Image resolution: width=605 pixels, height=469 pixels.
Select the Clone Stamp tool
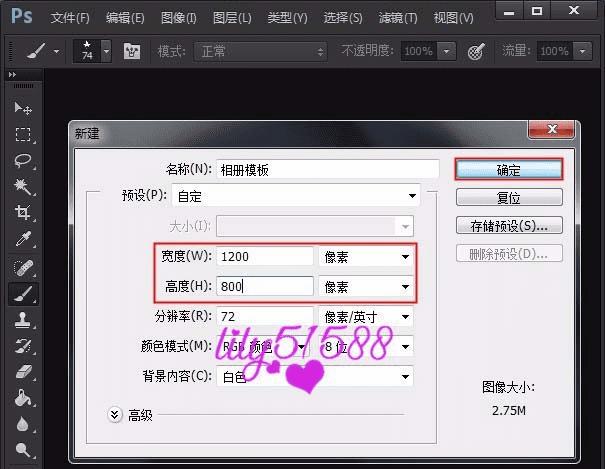pyautogui.click(x=23, y=320)
